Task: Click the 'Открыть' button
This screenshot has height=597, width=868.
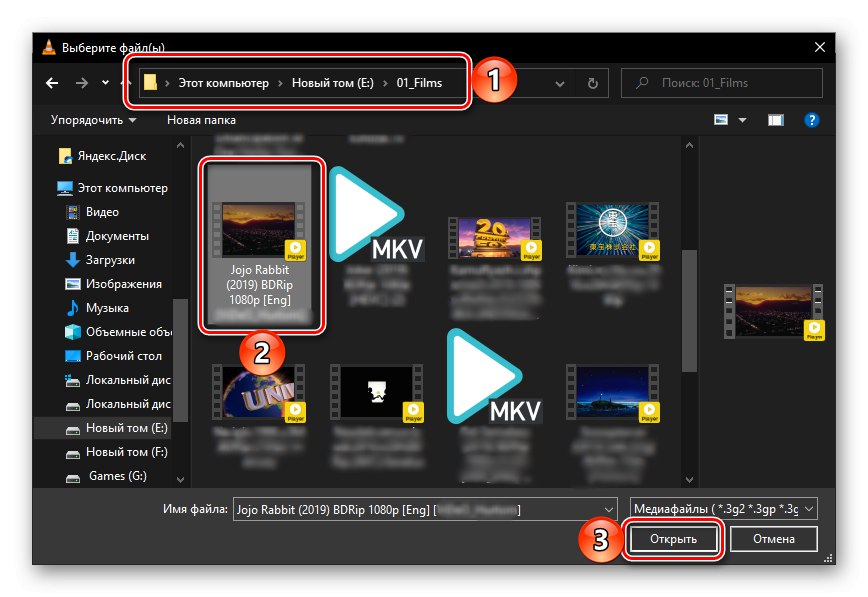Action: [673, 539]
